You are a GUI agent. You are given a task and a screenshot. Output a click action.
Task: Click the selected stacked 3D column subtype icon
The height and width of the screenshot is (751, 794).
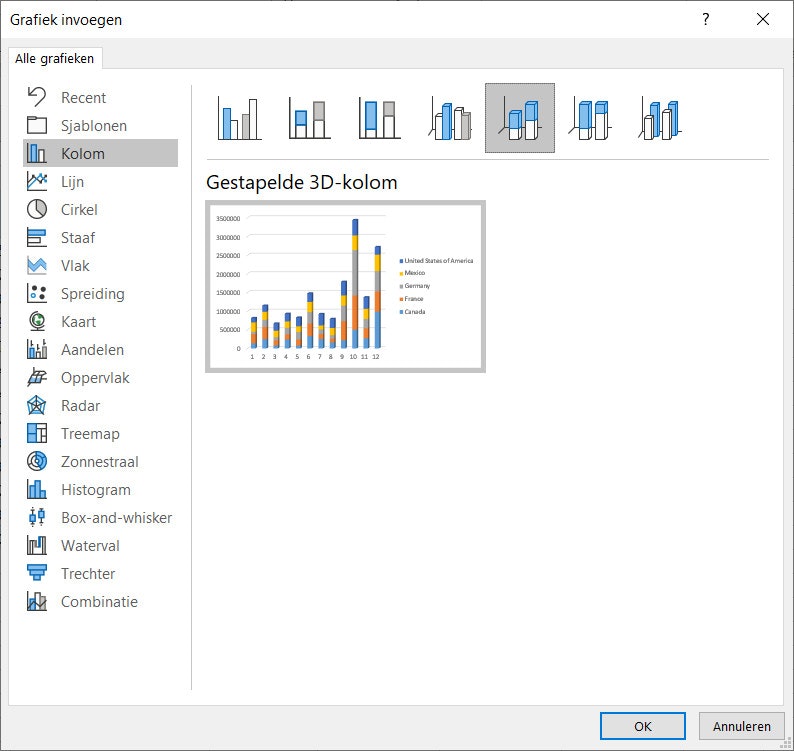(x=520, y=118)
